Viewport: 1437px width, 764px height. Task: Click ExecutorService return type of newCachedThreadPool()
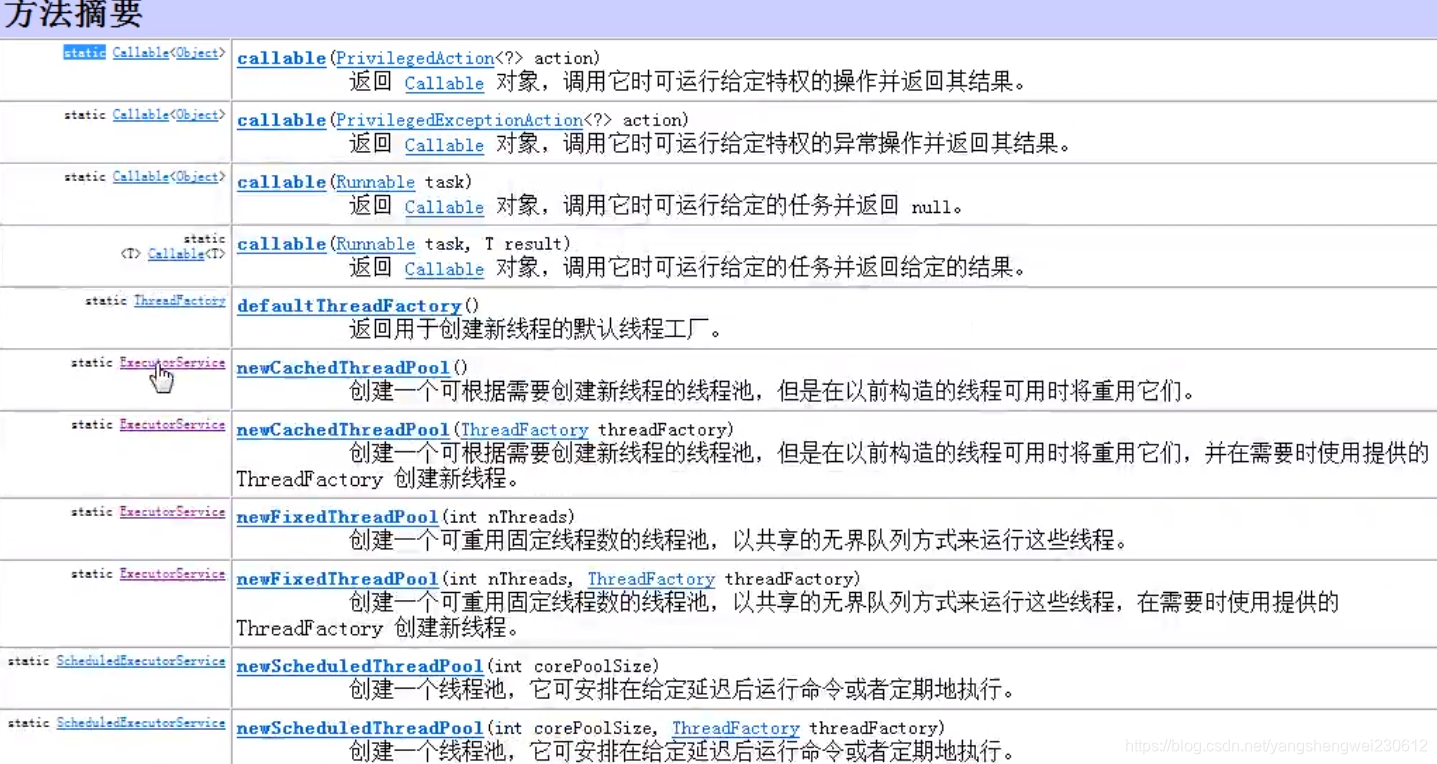pos(172,362)
